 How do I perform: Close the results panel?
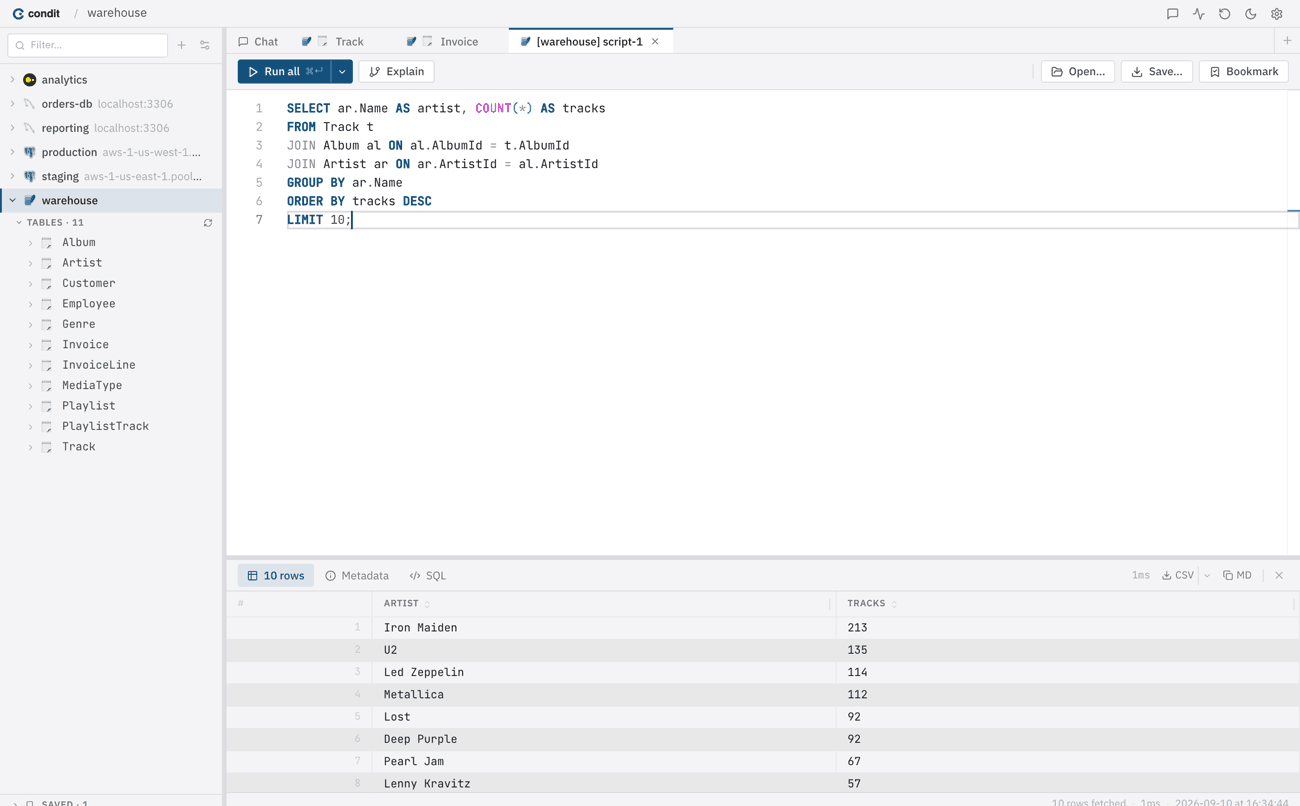click(1279, 575)
